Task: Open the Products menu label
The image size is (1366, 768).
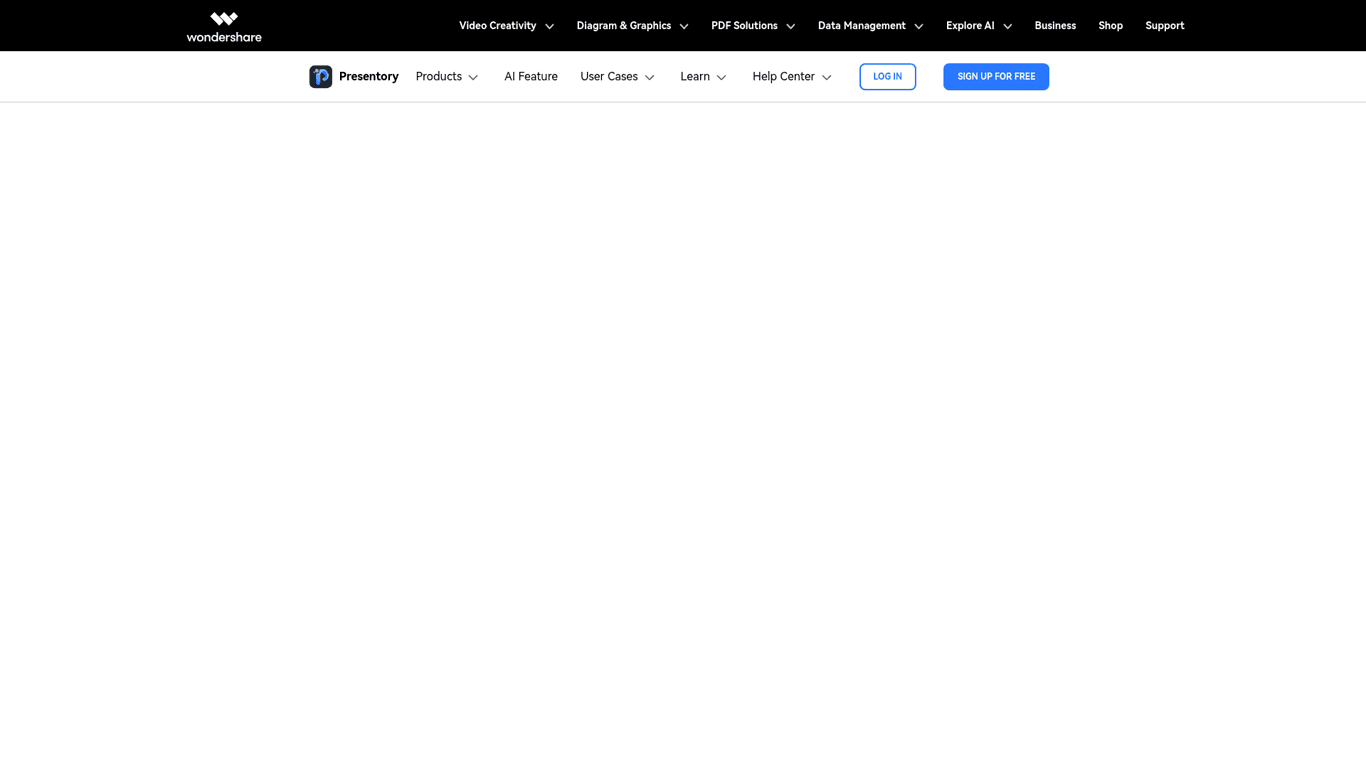Action: click(x=438, y=77)
